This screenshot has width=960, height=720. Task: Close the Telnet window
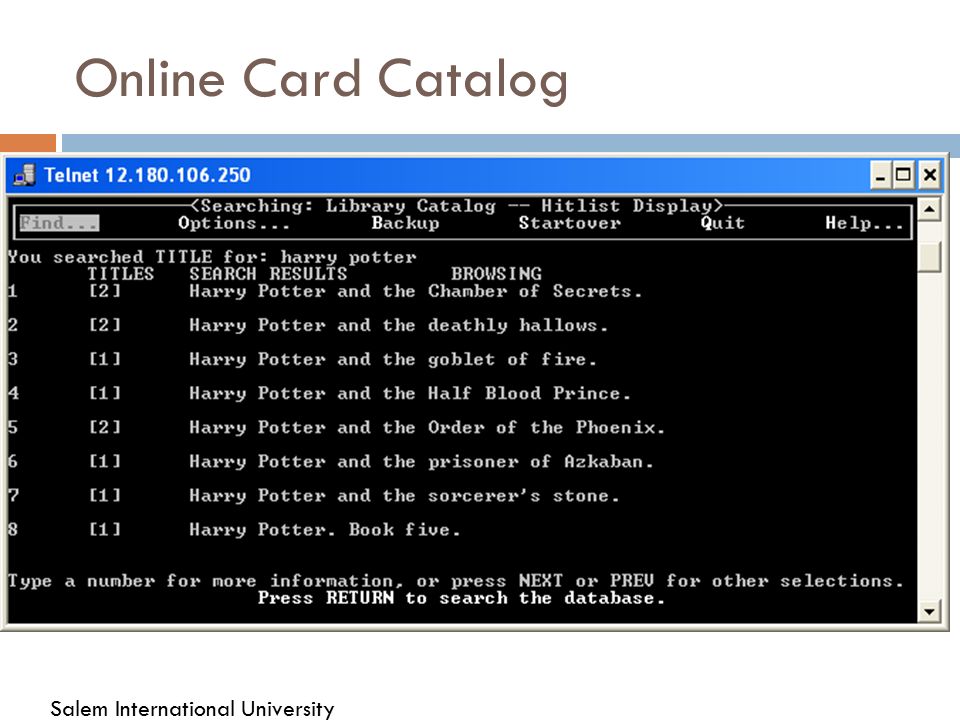click(x=929, y=176)
